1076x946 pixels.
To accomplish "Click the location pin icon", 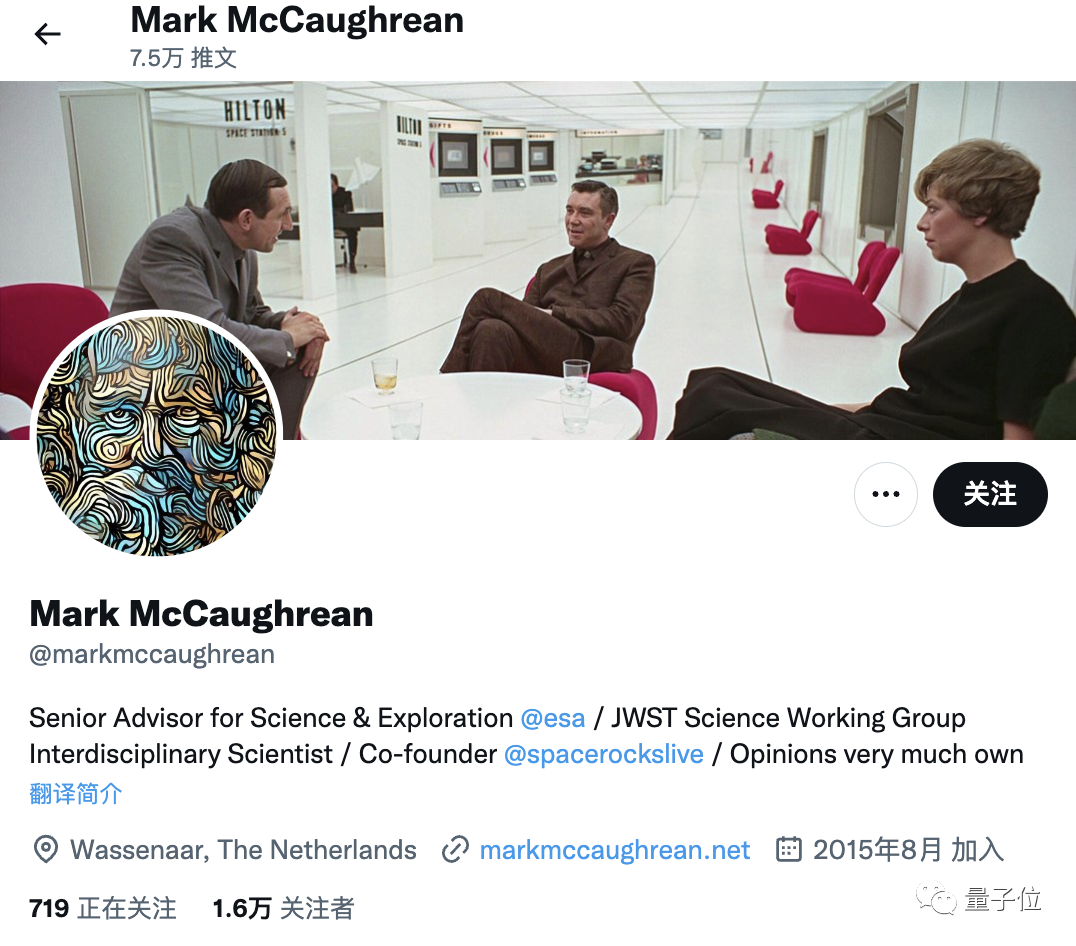I will coord(45,849).
